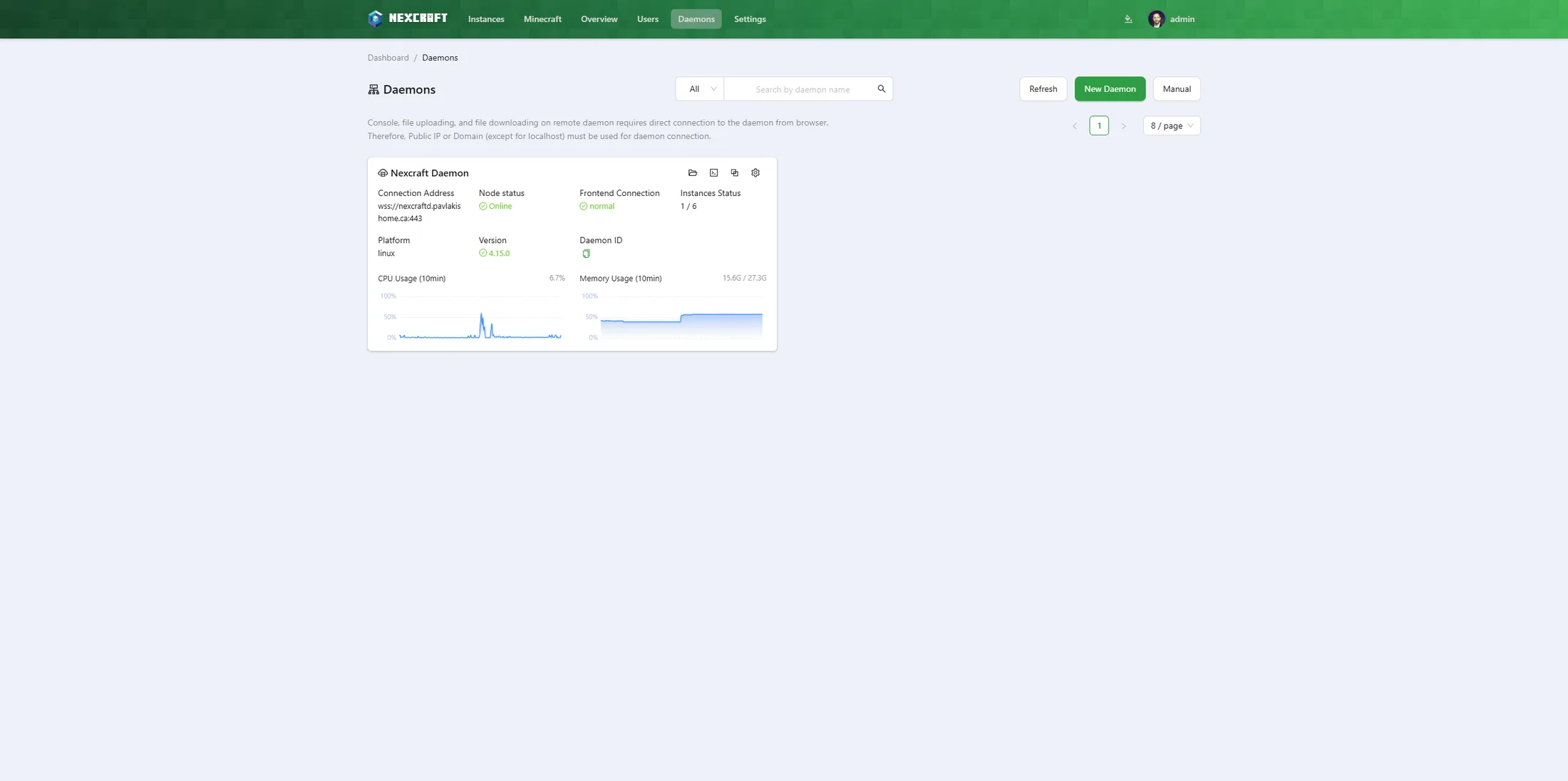This screenshot has width=1568, height=781.
Task: Click the daemon image/copy squares icon
Action: 734,173
